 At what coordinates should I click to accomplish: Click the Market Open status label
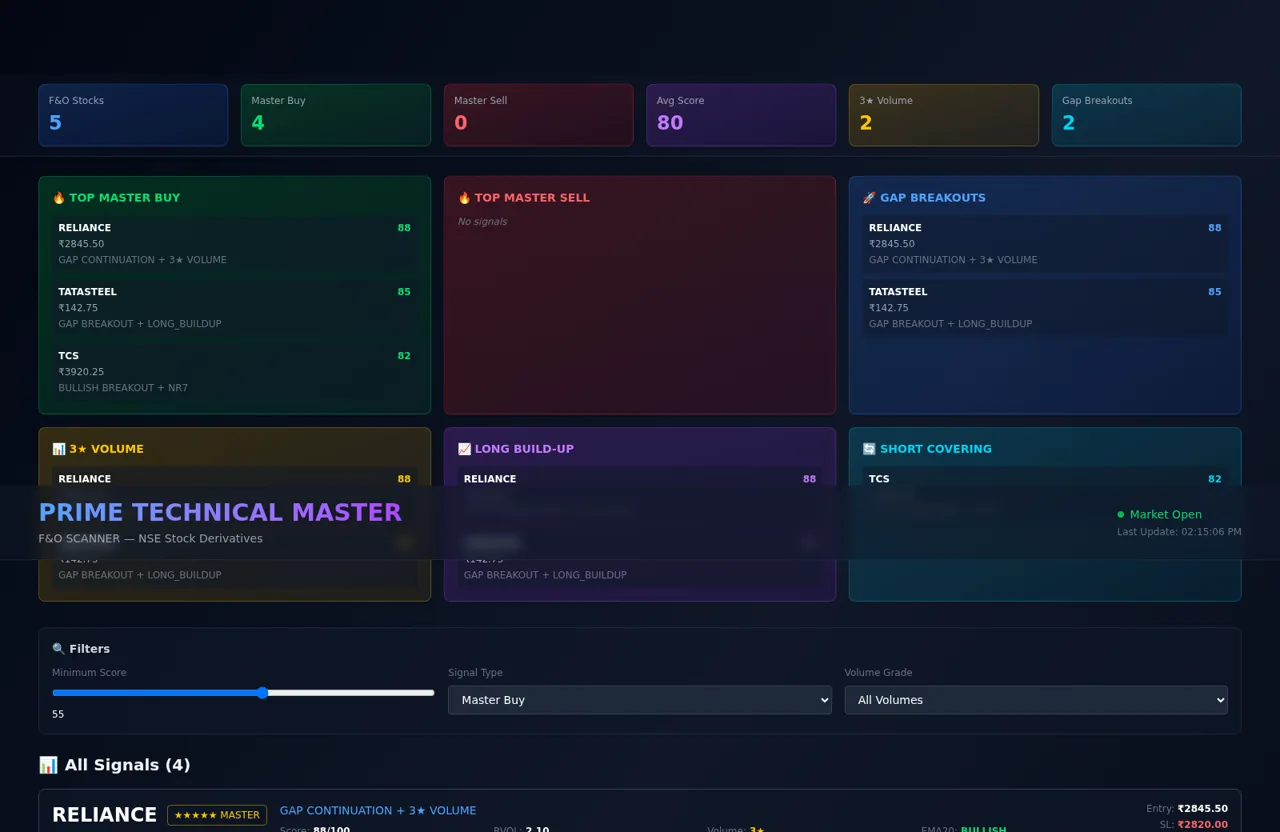(x=1166, y=515)
